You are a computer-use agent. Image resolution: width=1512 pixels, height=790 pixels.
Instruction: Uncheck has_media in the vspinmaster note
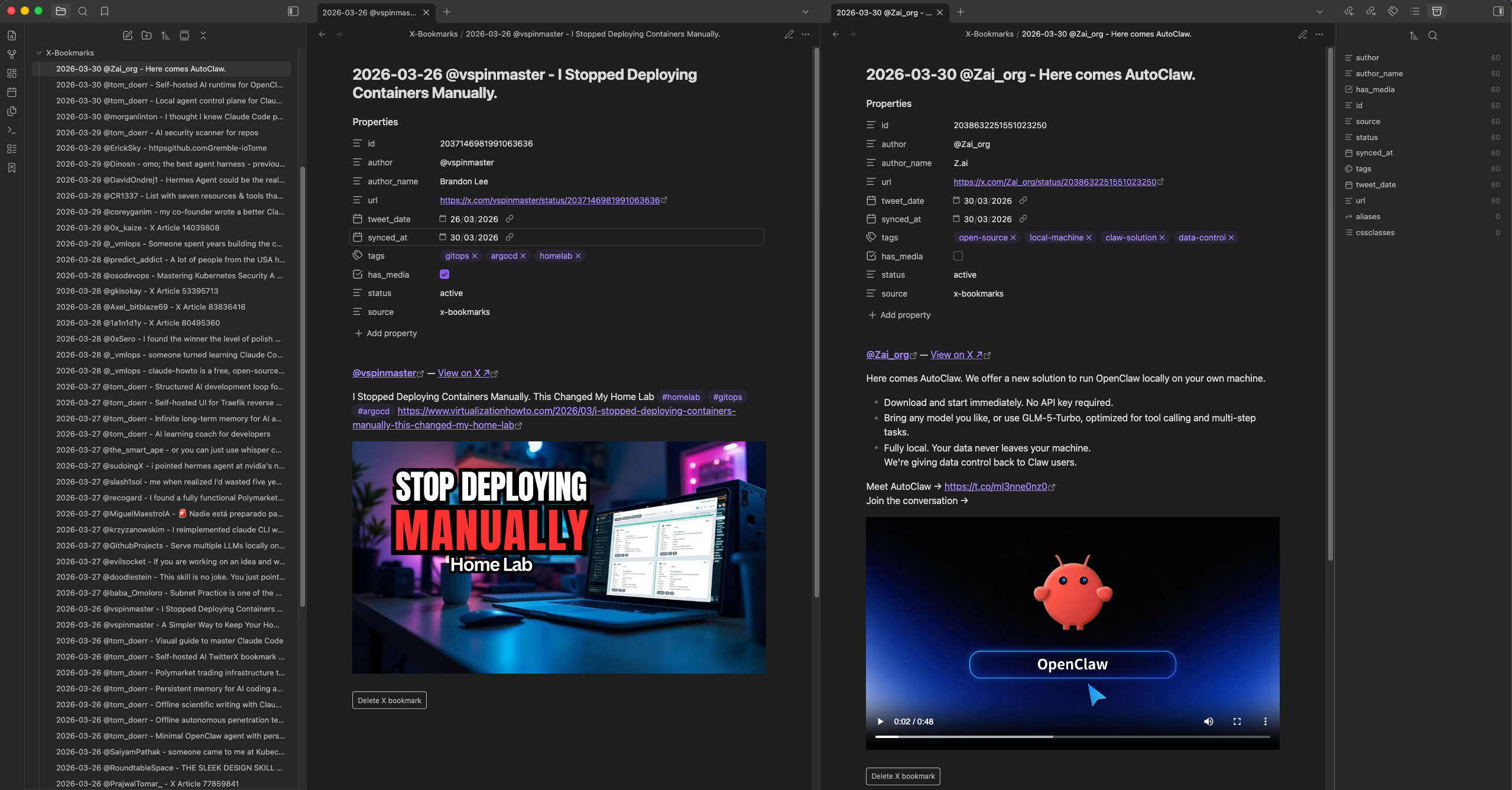coord(444,274)
